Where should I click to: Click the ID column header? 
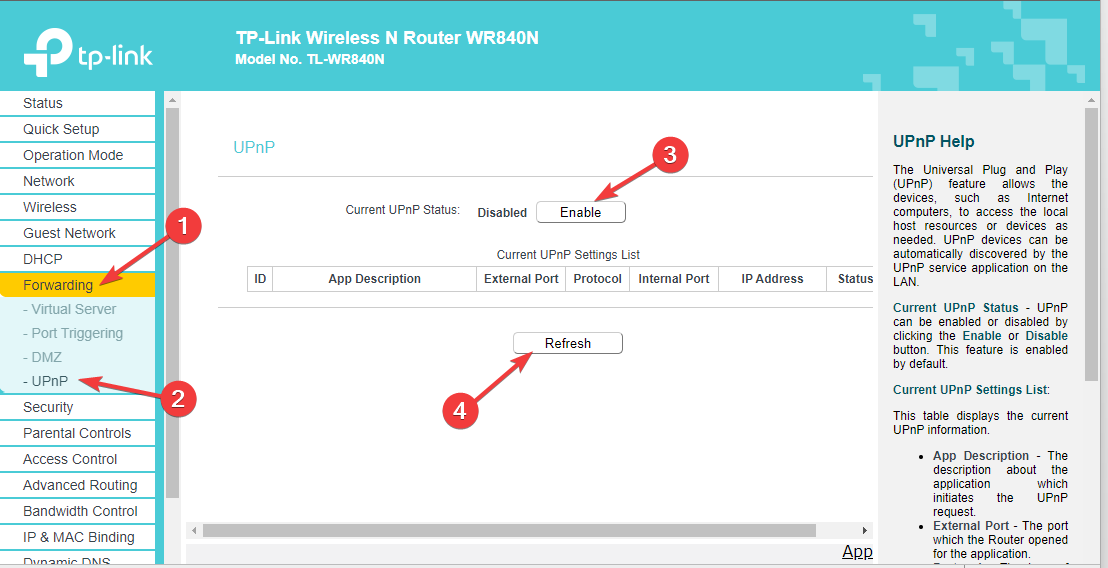(x=260, y=279)
